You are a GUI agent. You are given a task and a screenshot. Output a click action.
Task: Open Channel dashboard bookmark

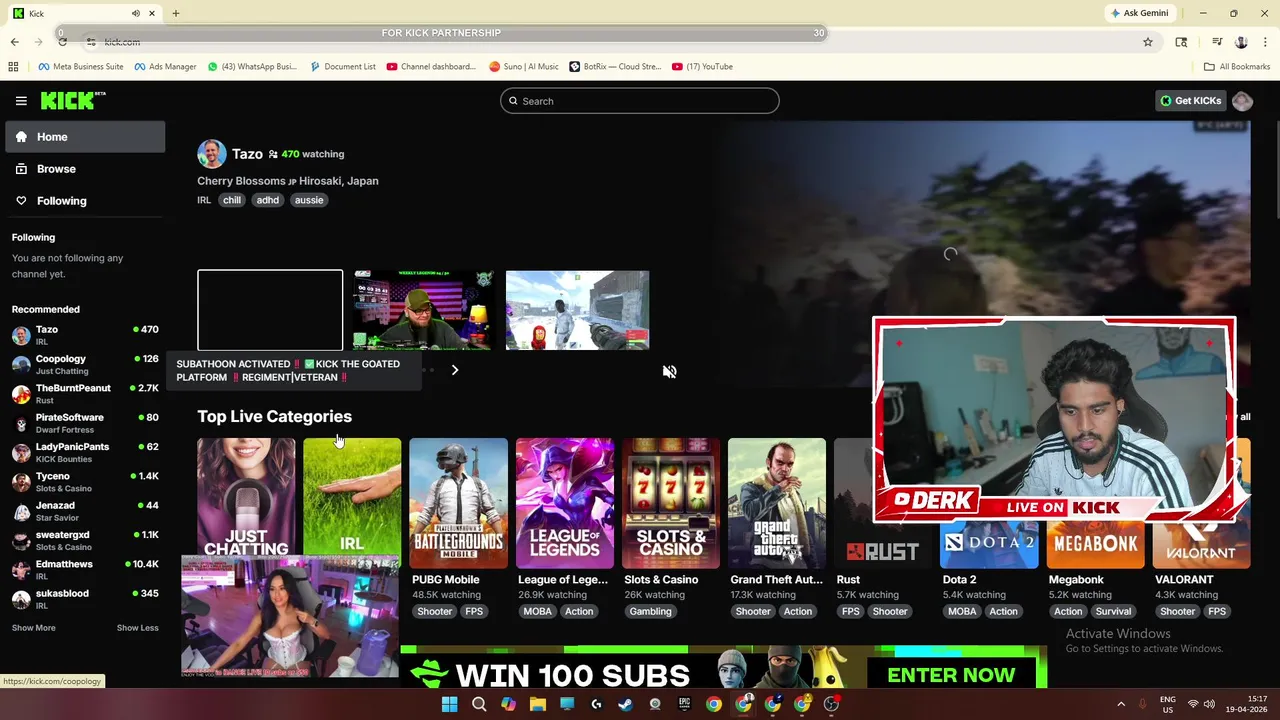(x=431, y=67)
